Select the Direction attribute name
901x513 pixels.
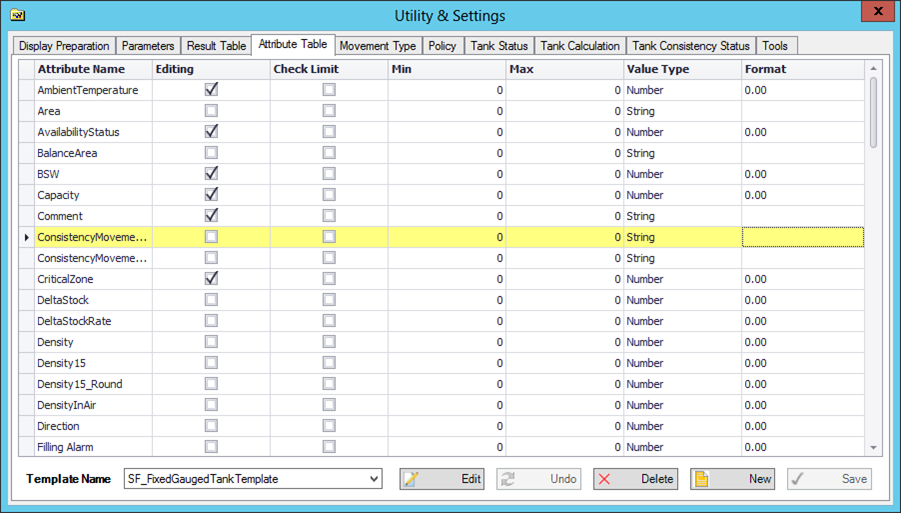pyautogui.click(x=59, y=426)
